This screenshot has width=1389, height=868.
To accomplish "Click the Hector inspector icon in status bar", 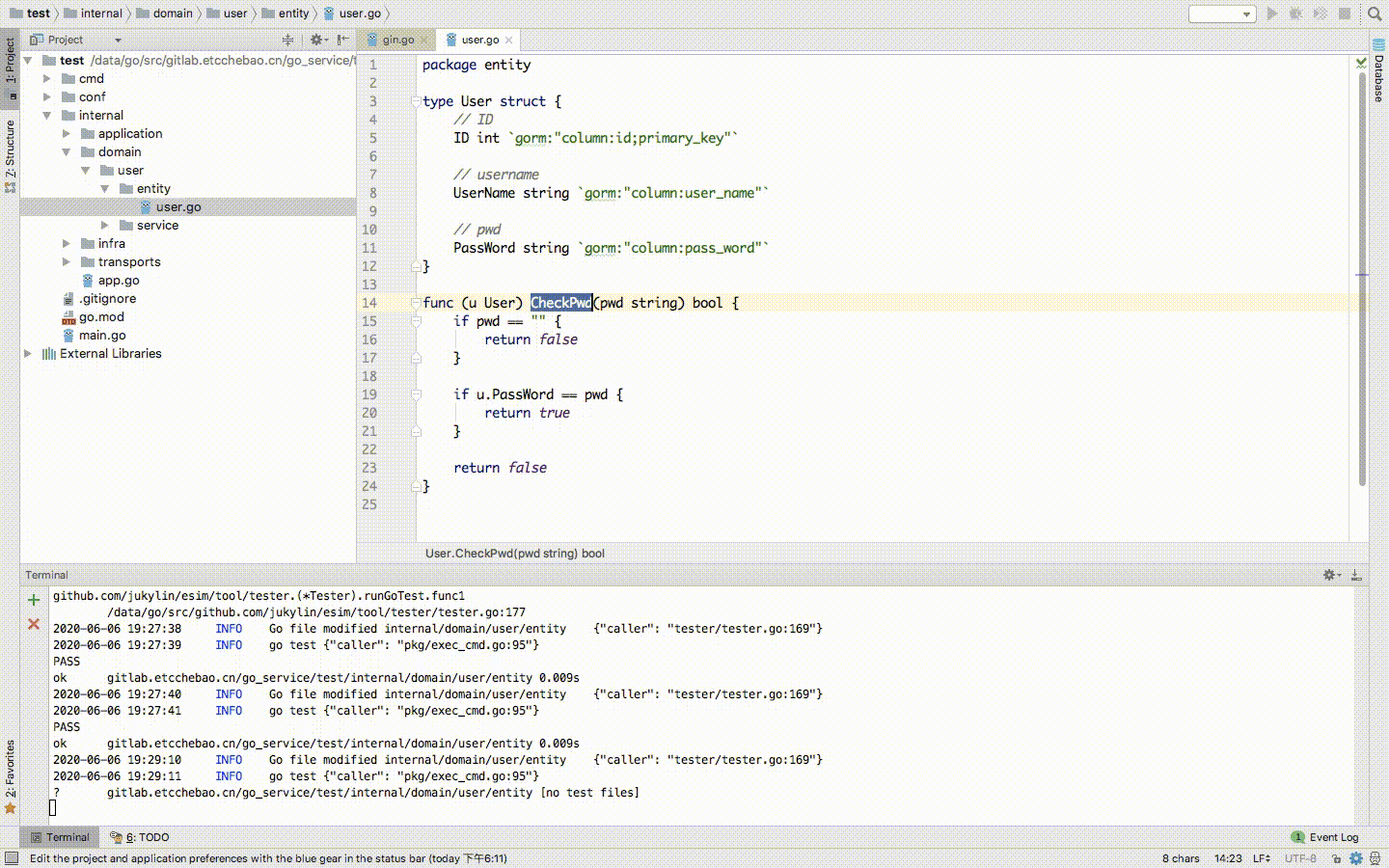I will pos(1375,858).
